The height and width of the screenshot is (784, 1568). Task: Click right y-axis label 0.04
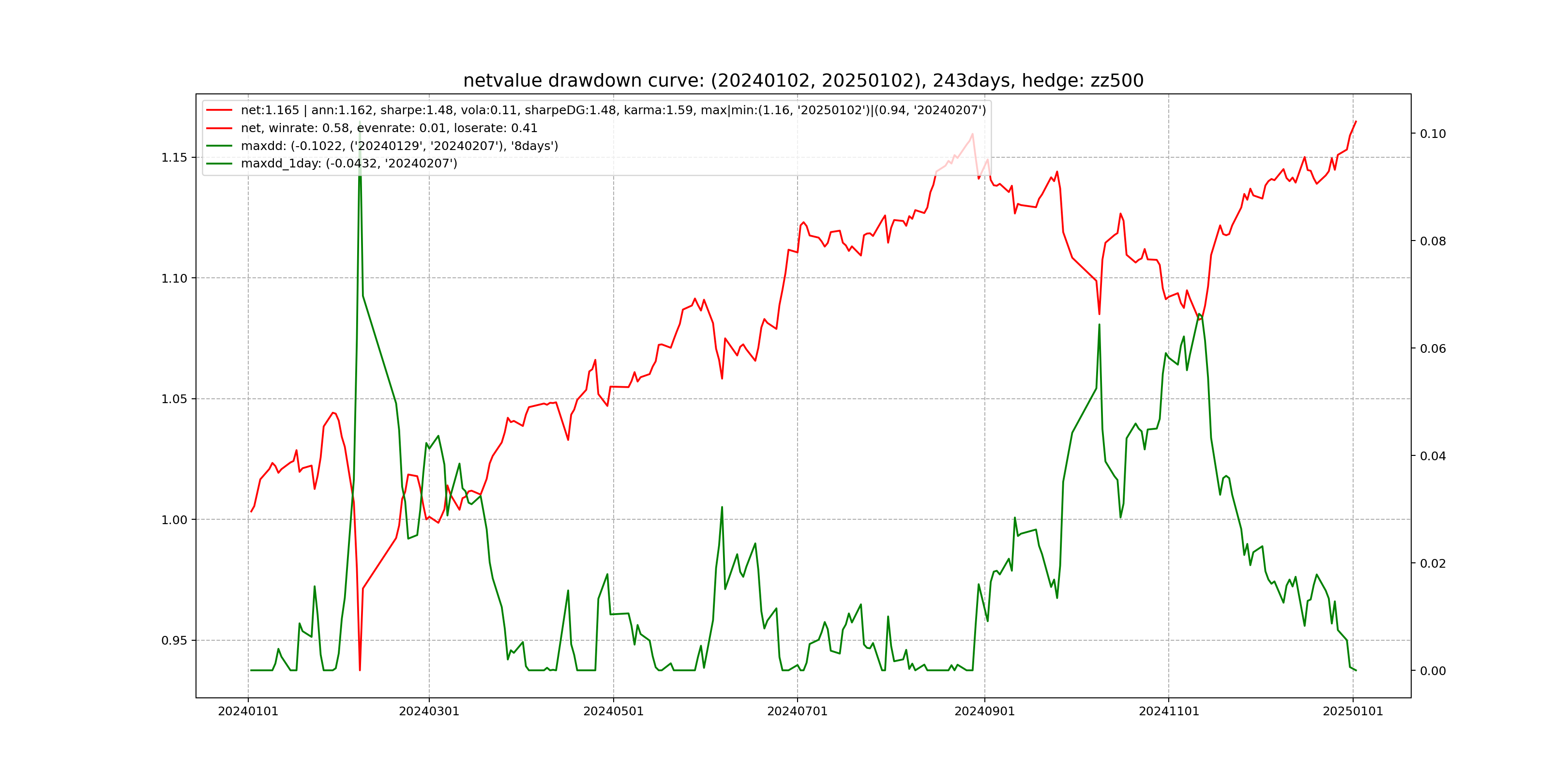coord(1432,456)
